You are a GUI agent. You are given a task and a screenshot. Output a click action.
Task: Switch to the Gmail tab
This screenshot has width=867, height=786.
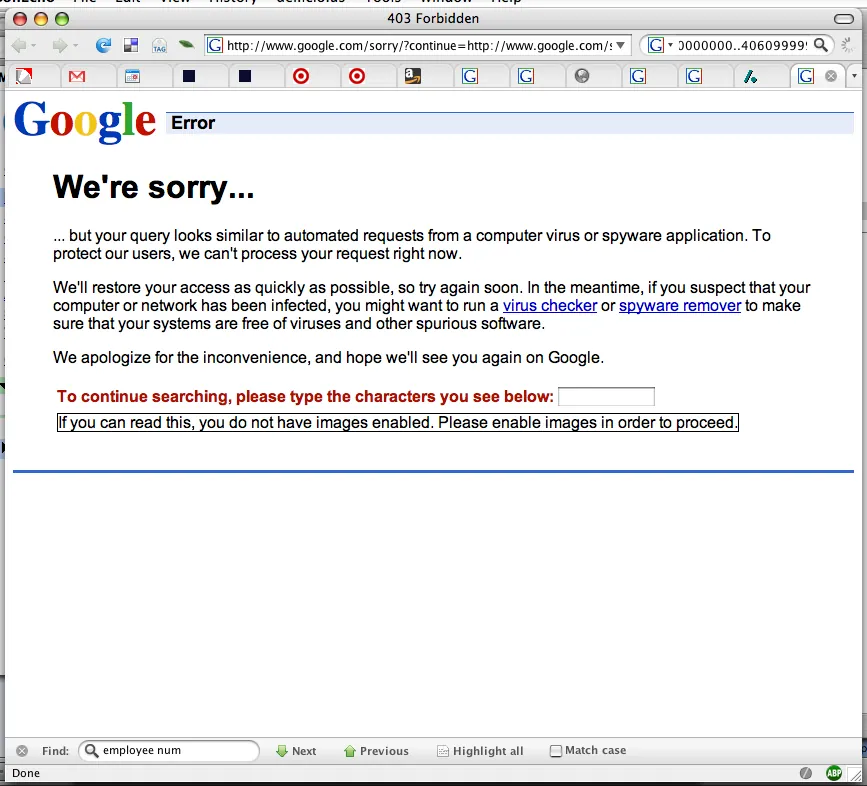pyautogui.click(x=77, y=76)
